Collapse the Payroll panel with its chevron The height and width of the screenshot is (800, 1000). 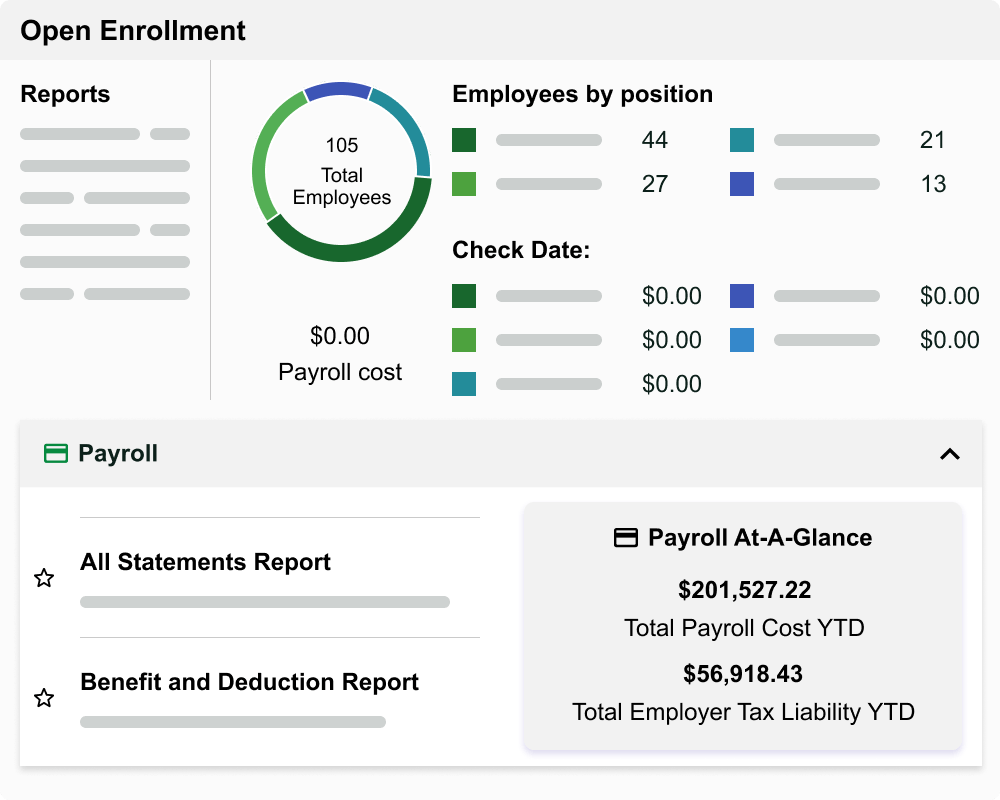tap(948, 453)
